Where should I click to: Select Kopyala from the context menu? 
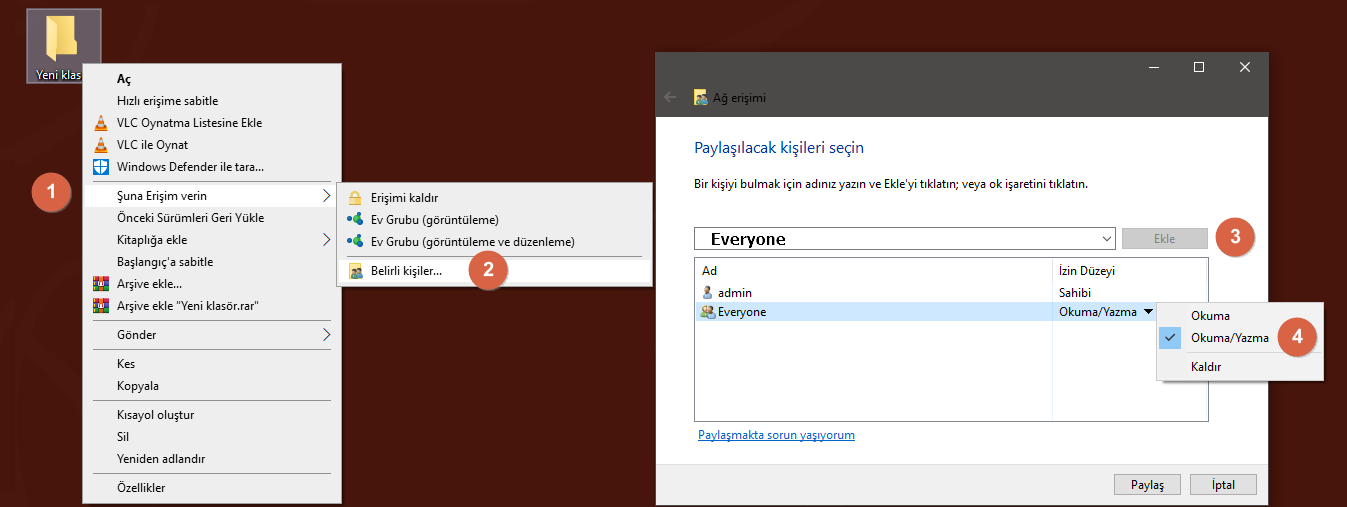[x=213, y=386]
